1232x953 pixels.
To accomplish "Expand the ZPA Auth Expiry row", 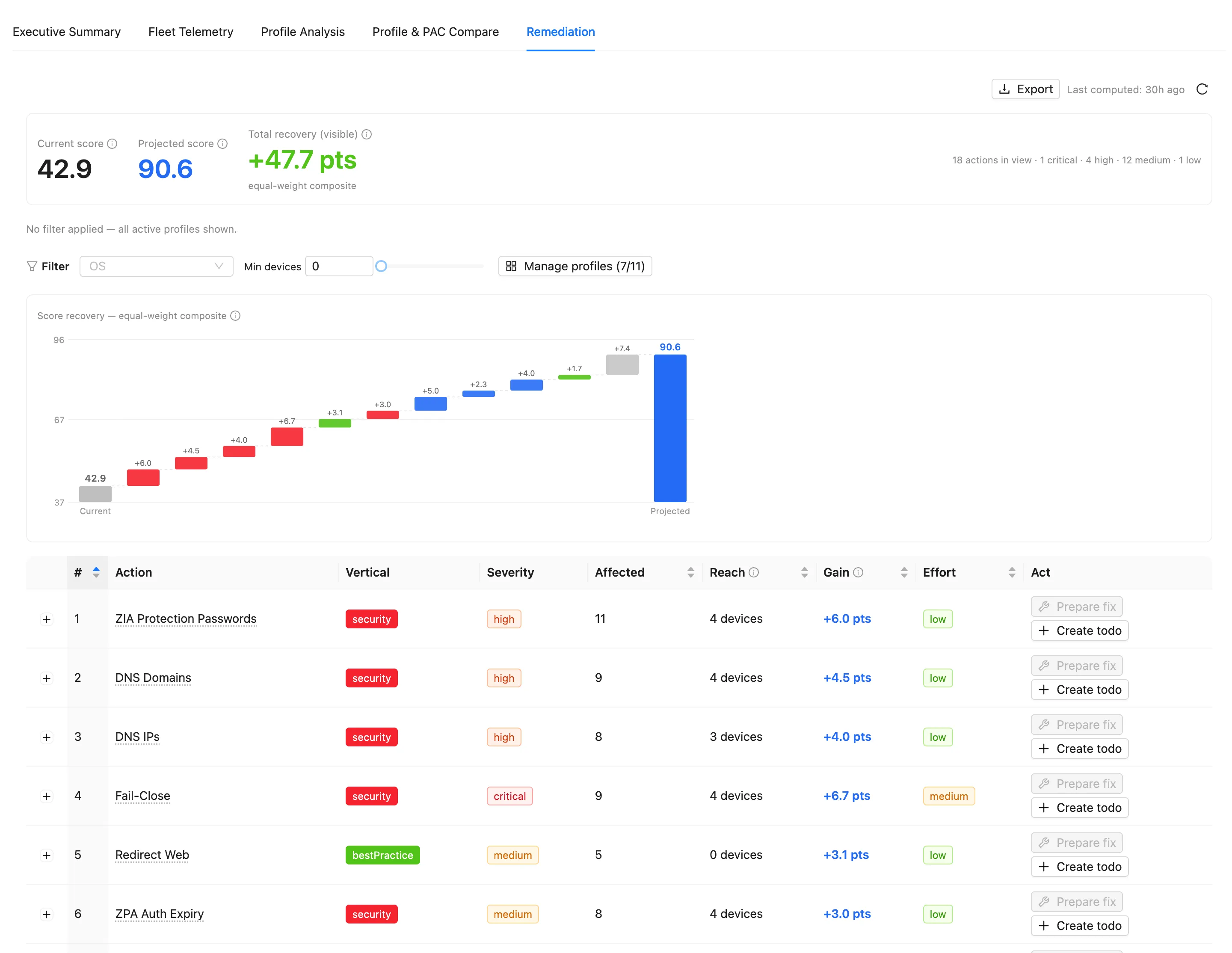I will coord(47,914).
